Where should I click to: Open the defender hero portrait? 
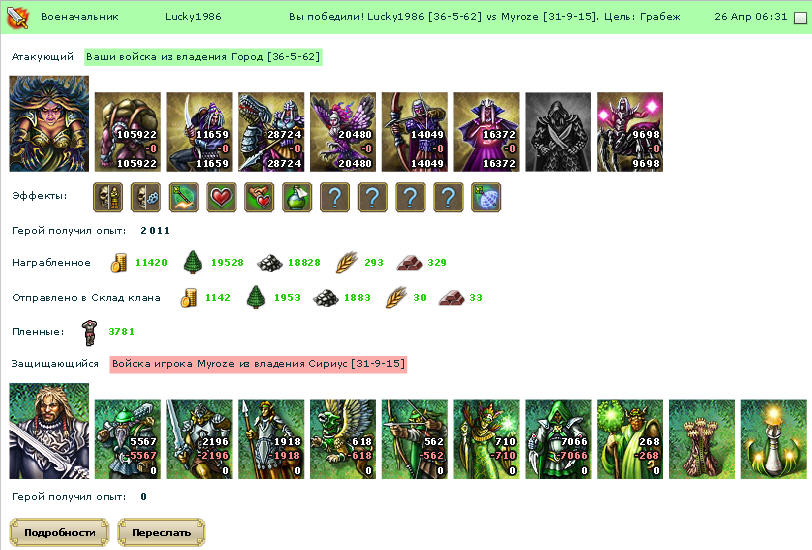pos(49,431)
